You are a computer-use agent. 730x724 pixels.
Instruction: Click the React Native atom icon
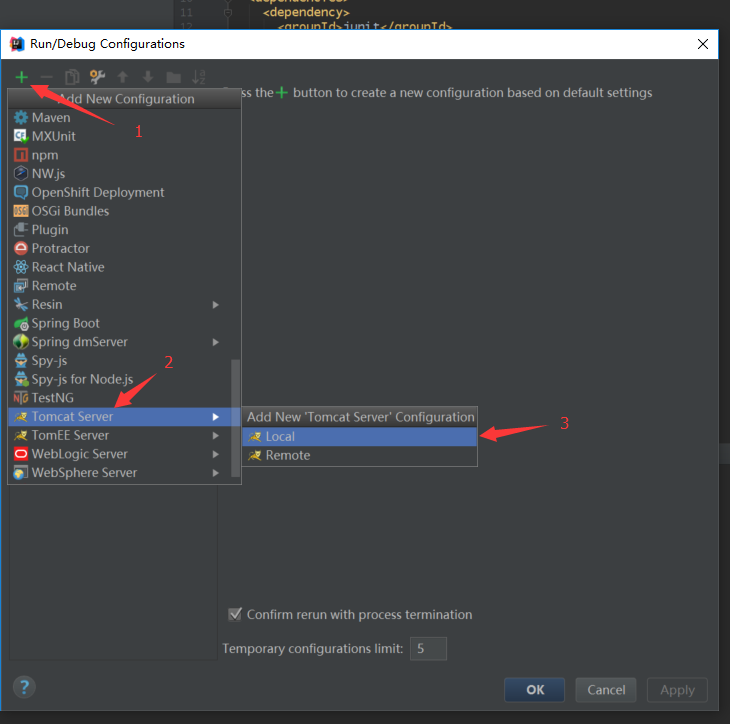[x=21, y=267]
